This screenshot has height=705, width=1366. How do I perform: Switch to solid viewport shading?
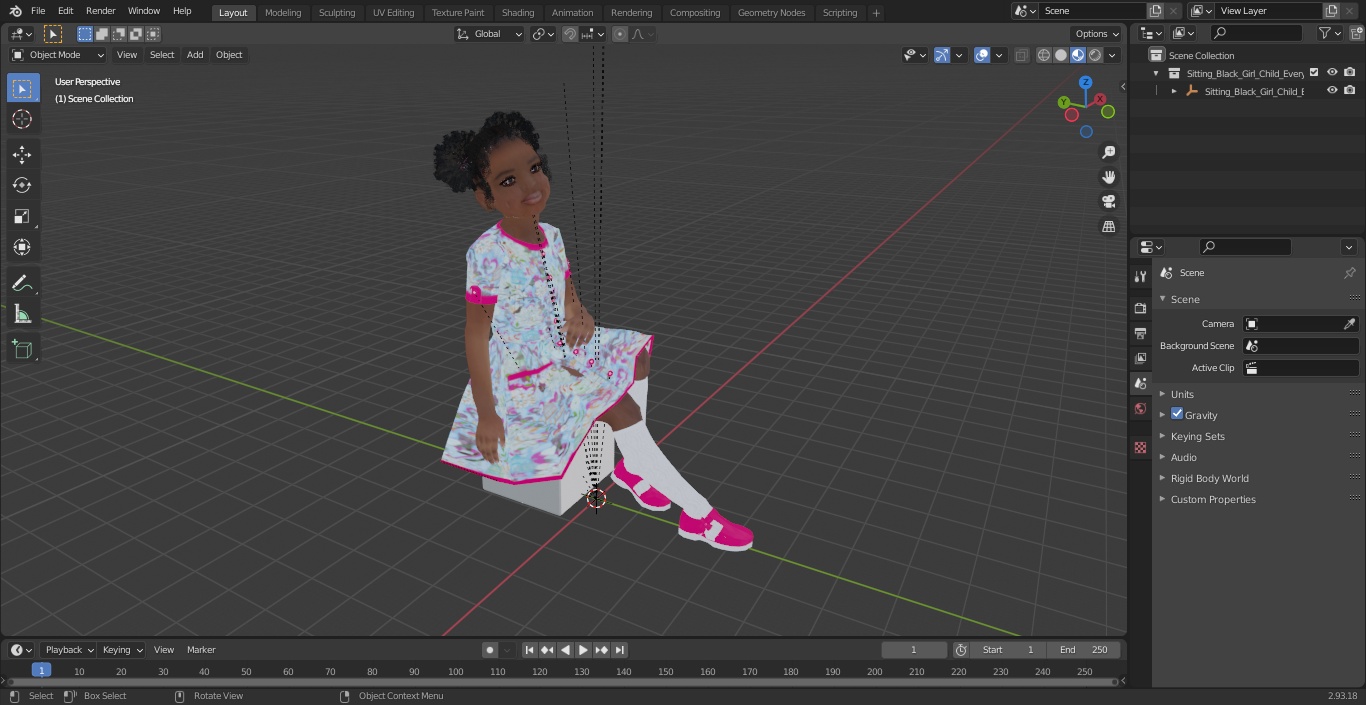1061,55
